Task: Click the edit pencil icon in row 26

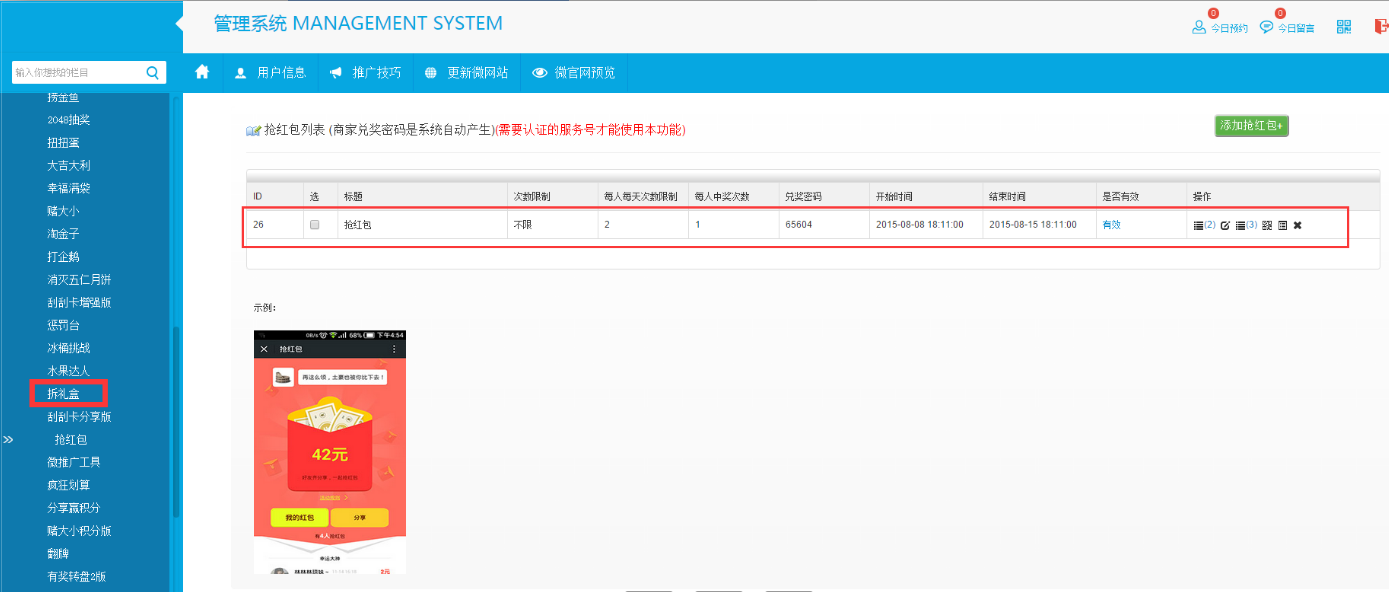Action: click(x=1225, y=225)
